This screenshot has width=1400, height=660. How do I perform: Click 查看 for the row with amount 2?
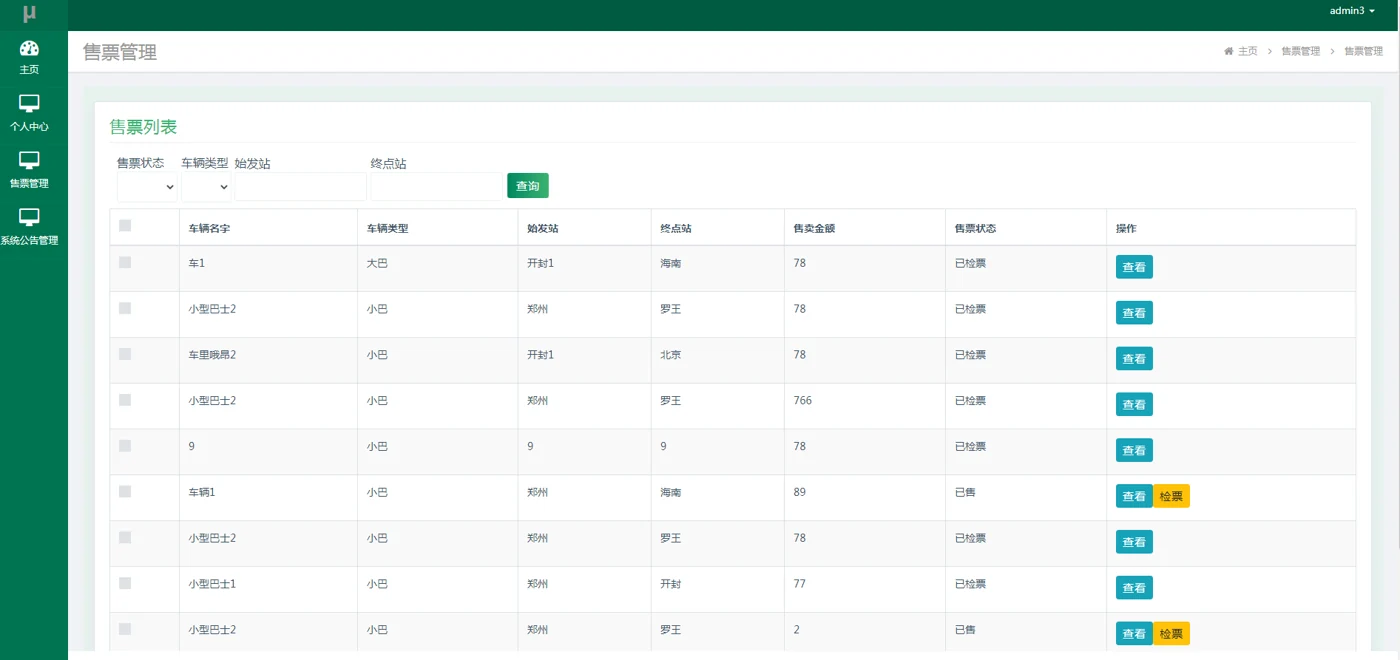pos(1134,634)
